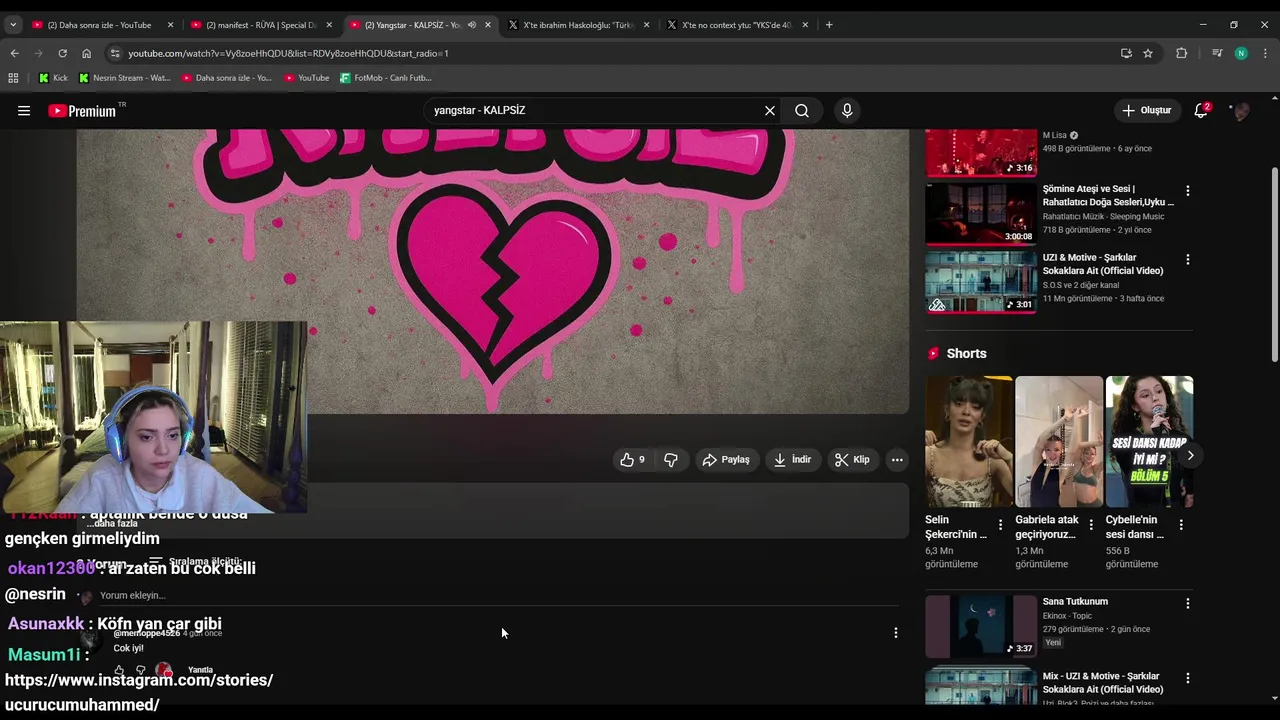The image size is (1280, 720).
Task: Open options for Şömine Ateşi ve Sesi video
Action: [x=1187, y=190]
